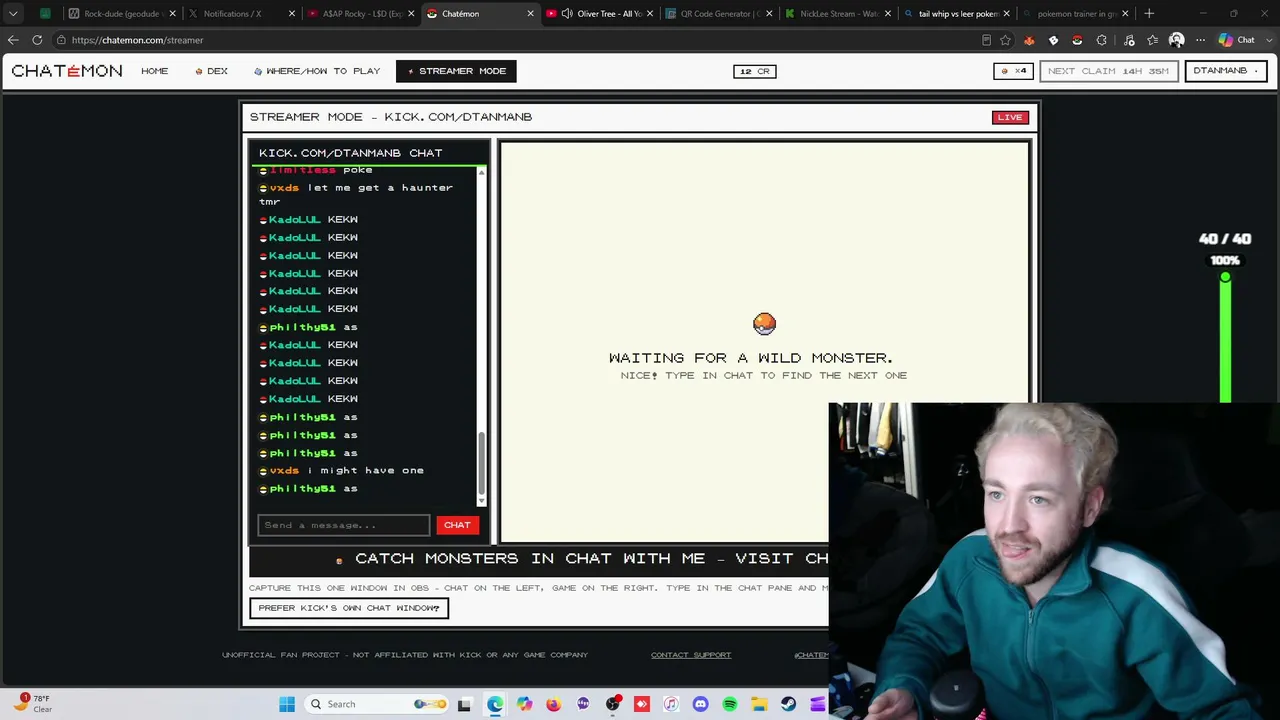Click the Next Claim timer button
This screenshot has height=720, width=1280.
click(x=1108, y=71)
